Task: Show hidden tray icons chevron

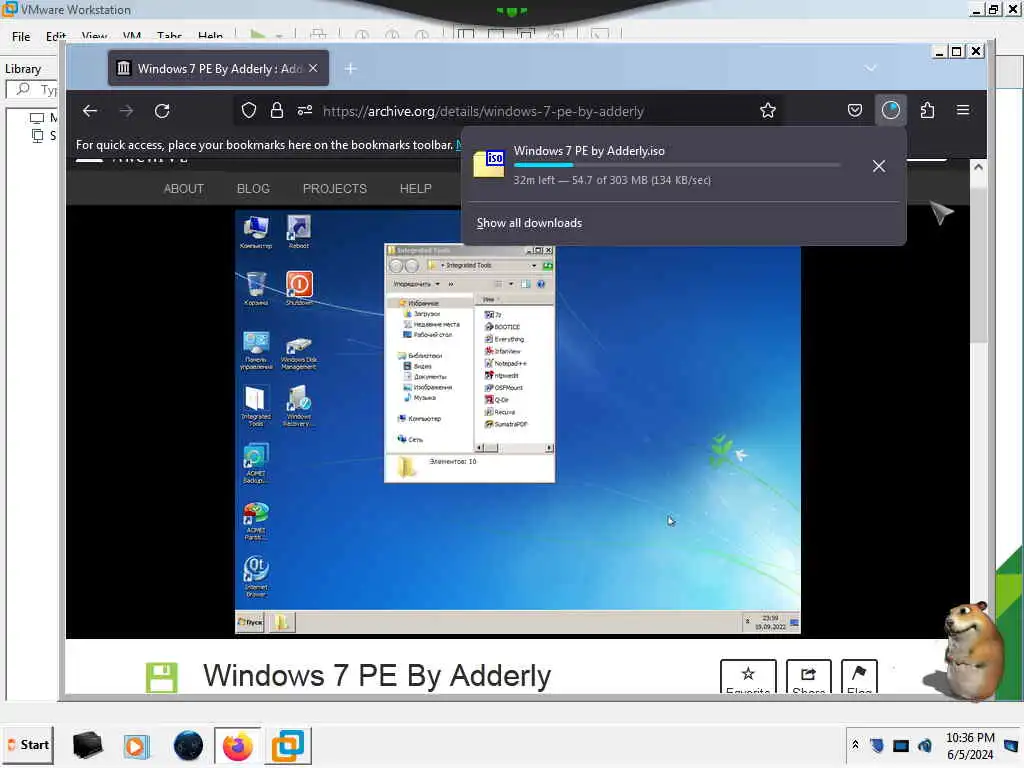Action: click(855, 745)
